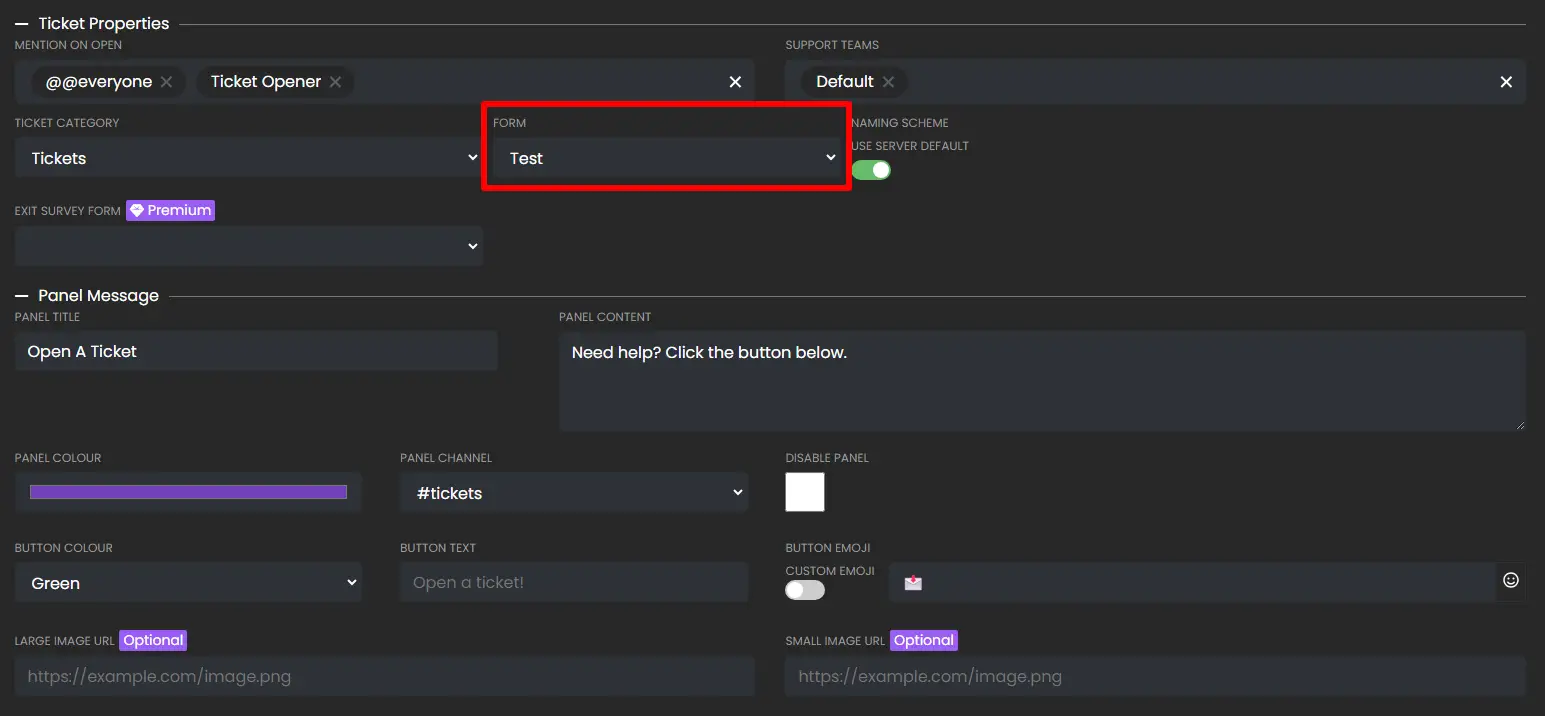
Task: Collapse the Ticket Properties section
Action: tap(21, 24)
